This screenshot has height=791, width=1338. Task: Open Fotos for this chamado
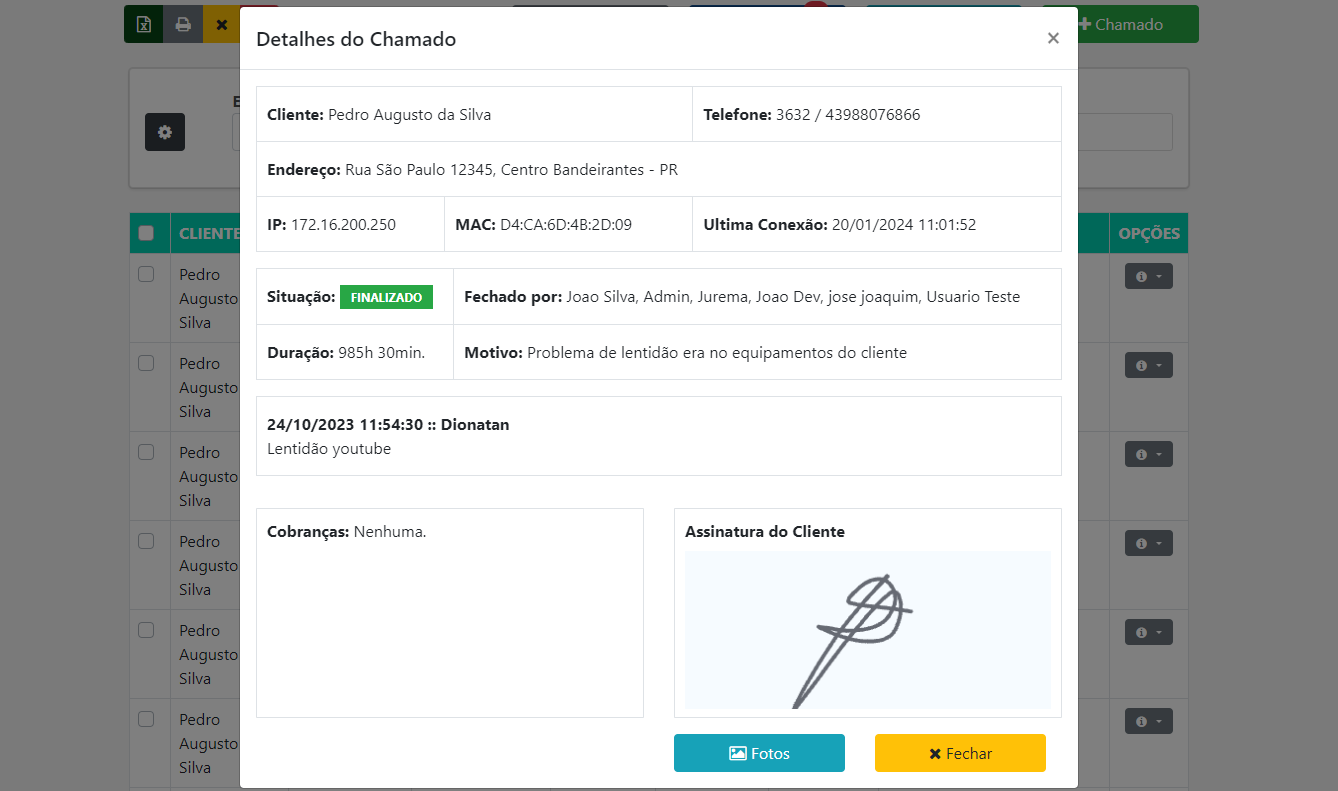pos(759,752)
